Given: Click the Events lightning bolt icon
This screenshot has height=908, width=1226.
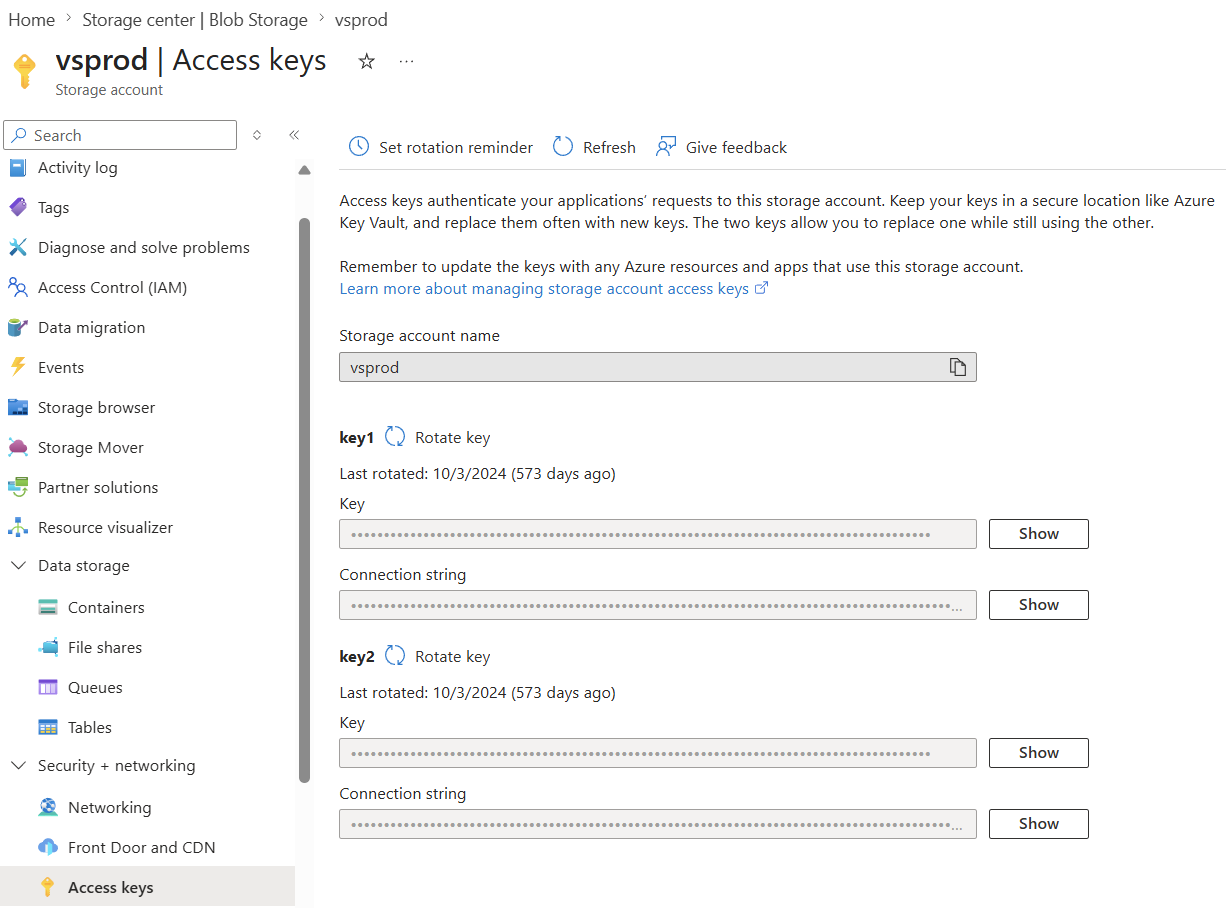Looking at the screenshot, I should coord(18,367).
